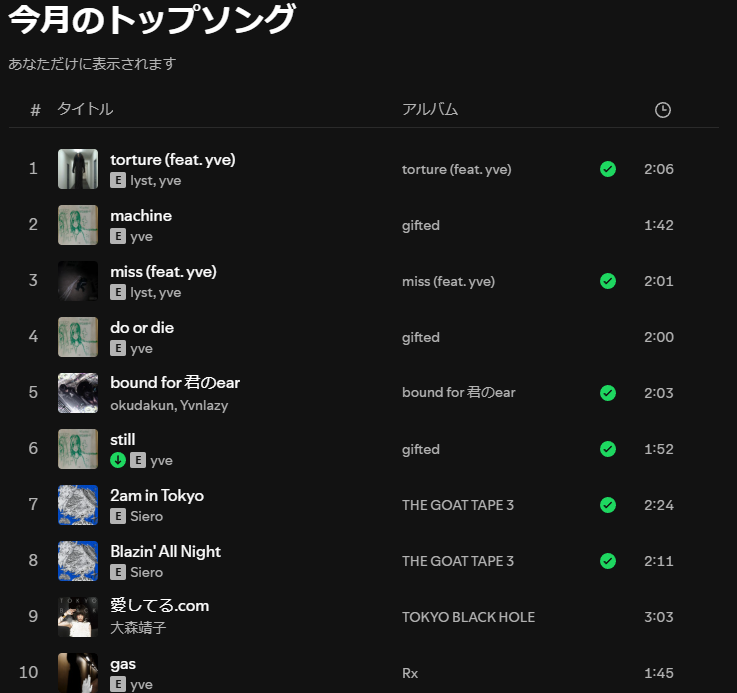Click explicit E badge under miss (feat. yve)
This screenshot has width=737, height=693.
click(118, 292)
